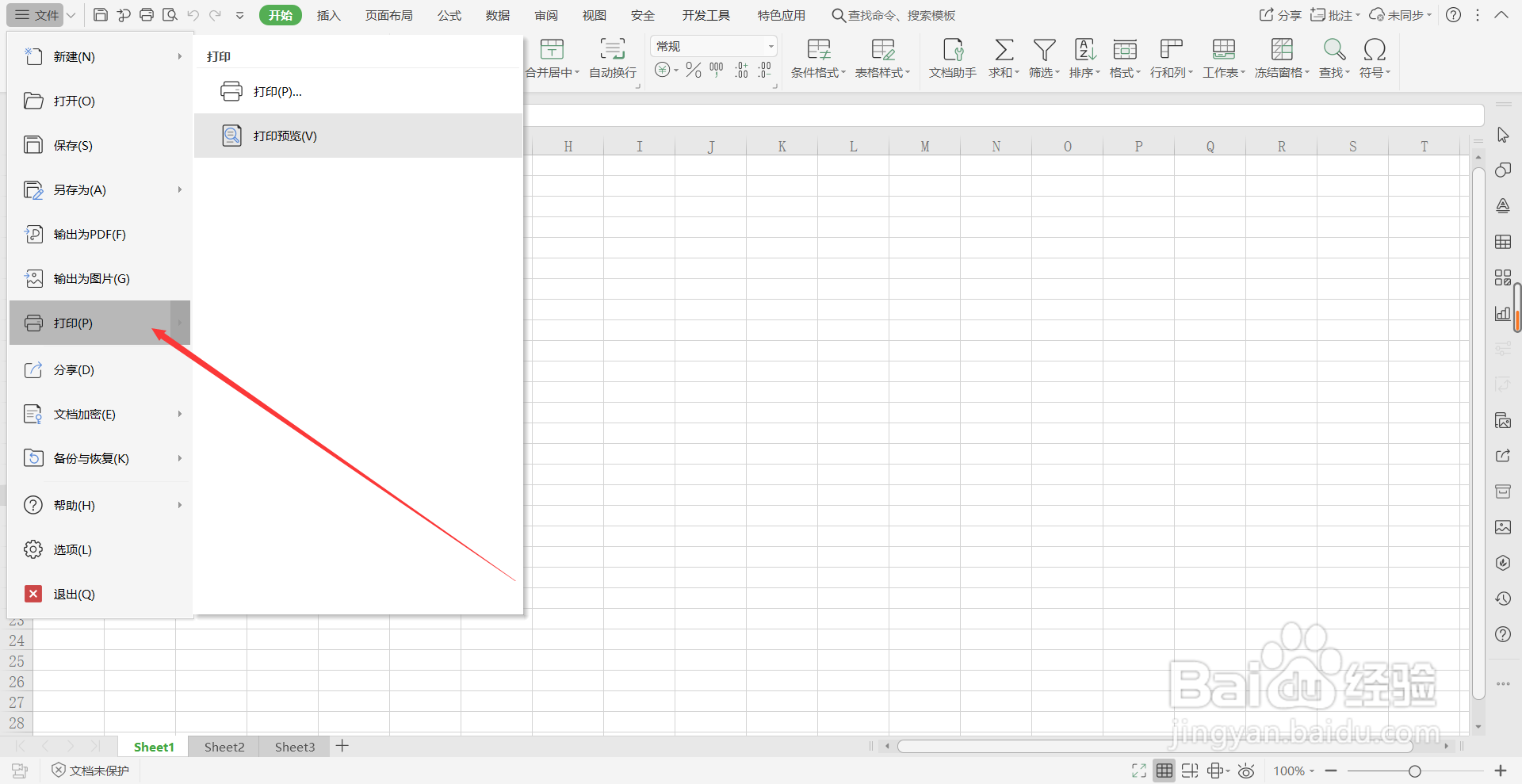Choose 退出(Q) from the file menu
Image resolution: width=1522 pixels, height=784 pixels.
(100, 594)
